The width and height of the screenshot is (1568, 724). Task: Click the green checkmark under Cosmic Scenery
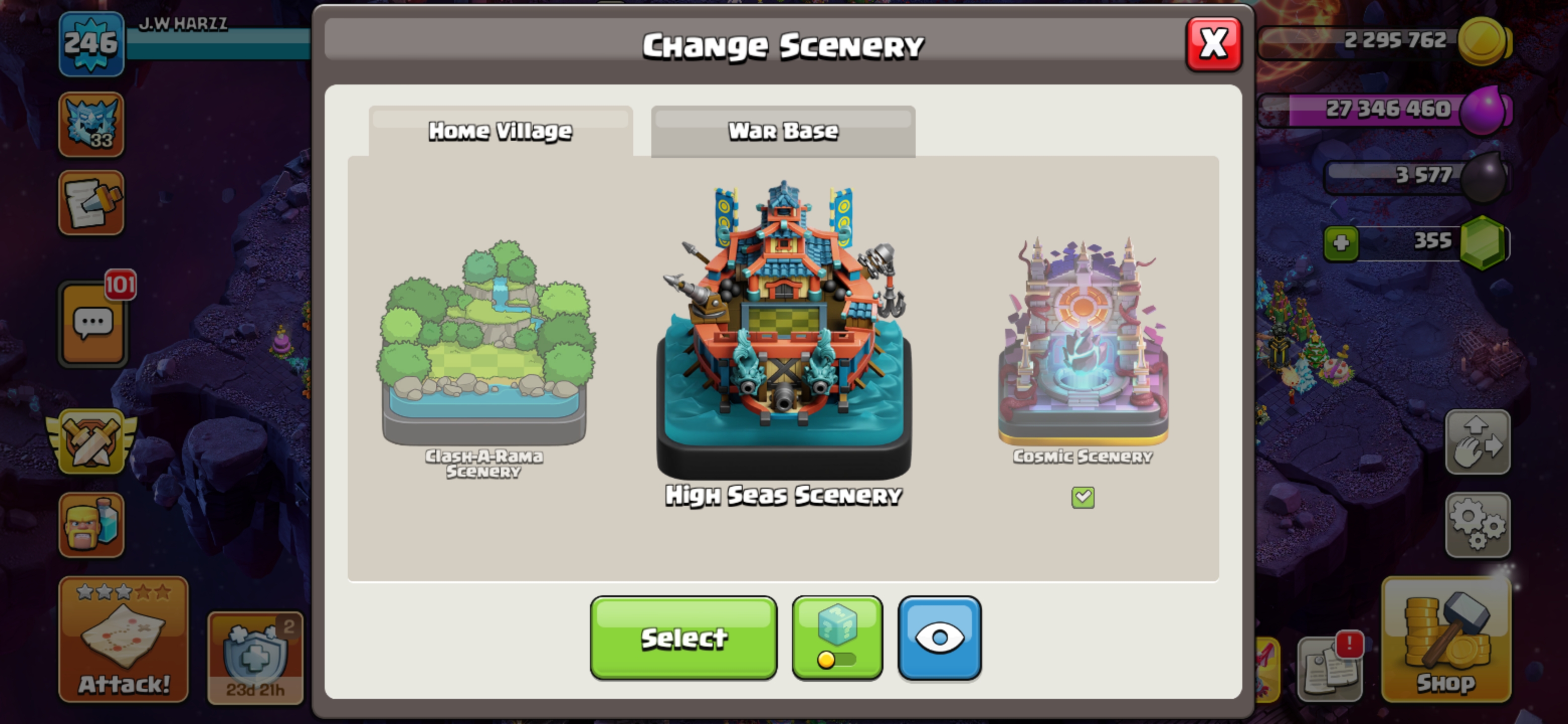click(x=1082, y=497)
